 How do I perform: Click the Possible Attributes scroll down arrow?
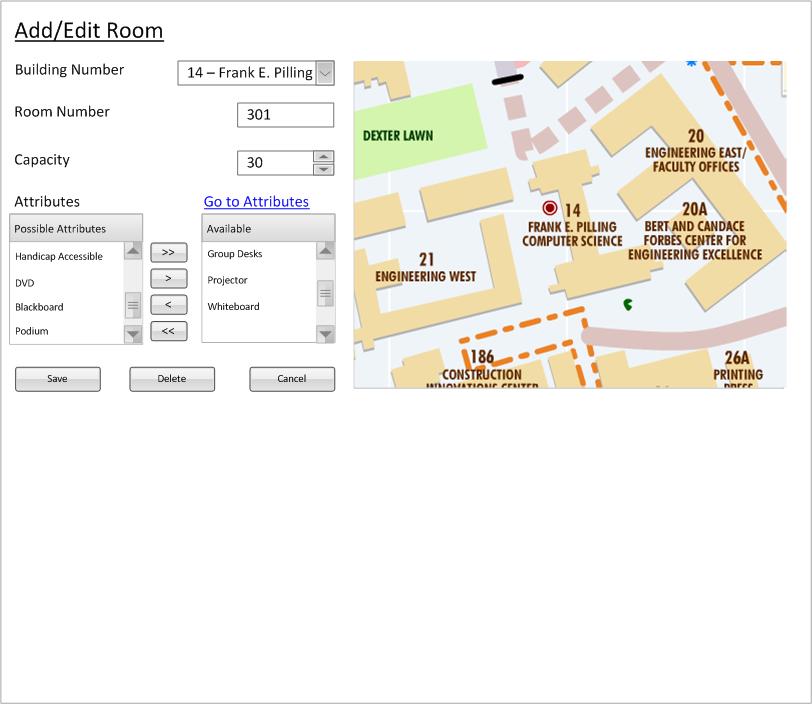(x=133, y=335)
